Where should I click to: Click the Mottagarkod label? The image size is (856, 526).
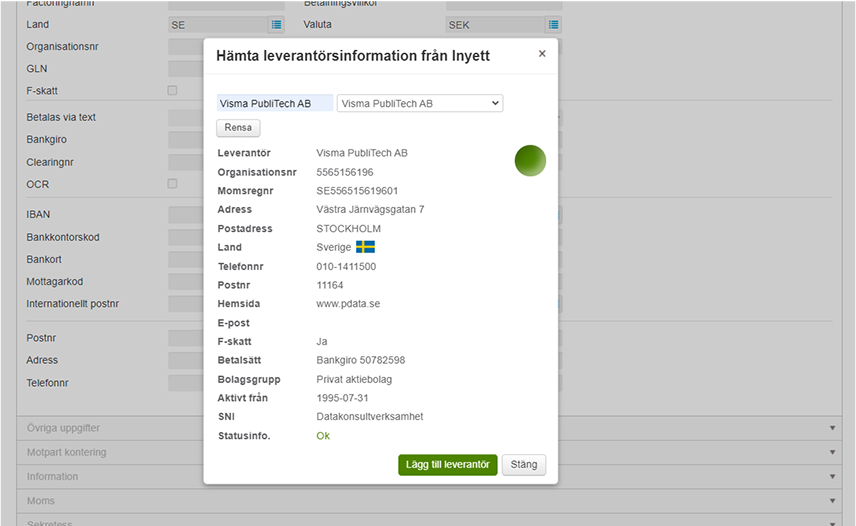coord(55,282)
